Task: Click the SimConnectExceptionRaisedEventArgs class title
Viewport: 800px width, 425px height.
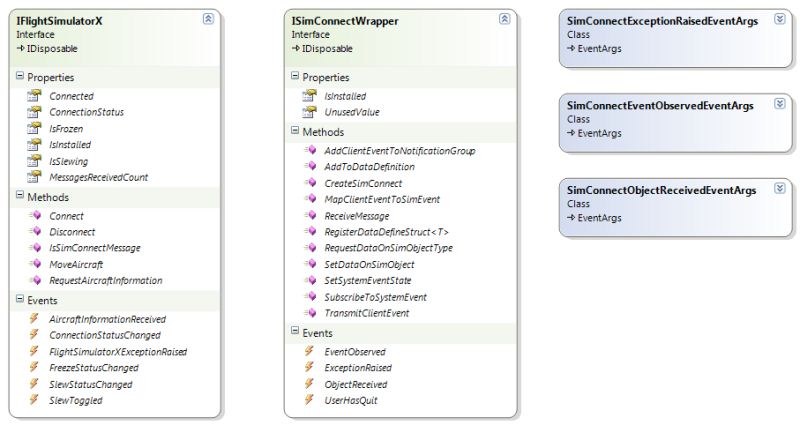Action: (662, 21)
